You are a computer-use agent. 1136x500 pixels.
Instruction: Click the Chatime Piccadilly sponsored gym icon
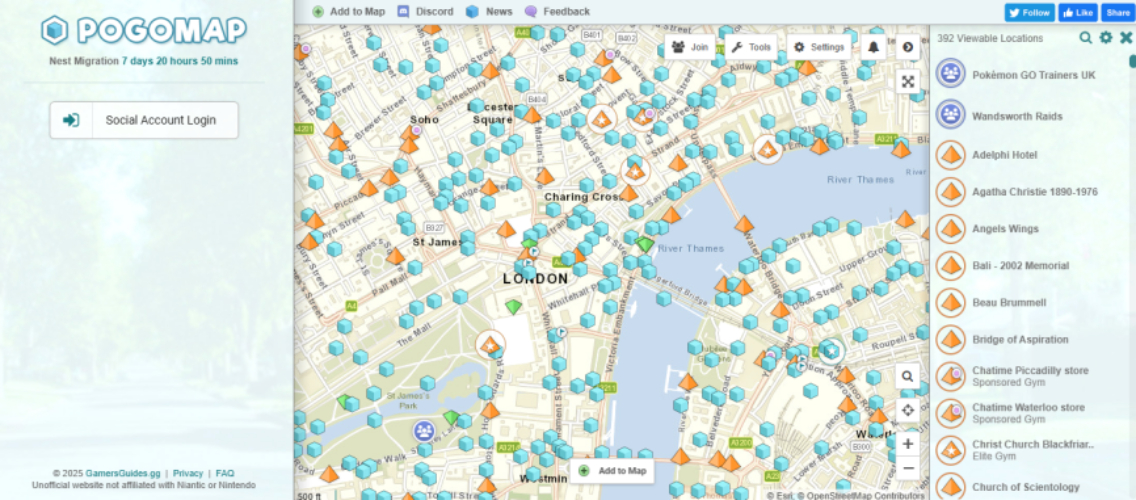pos(951,376)
